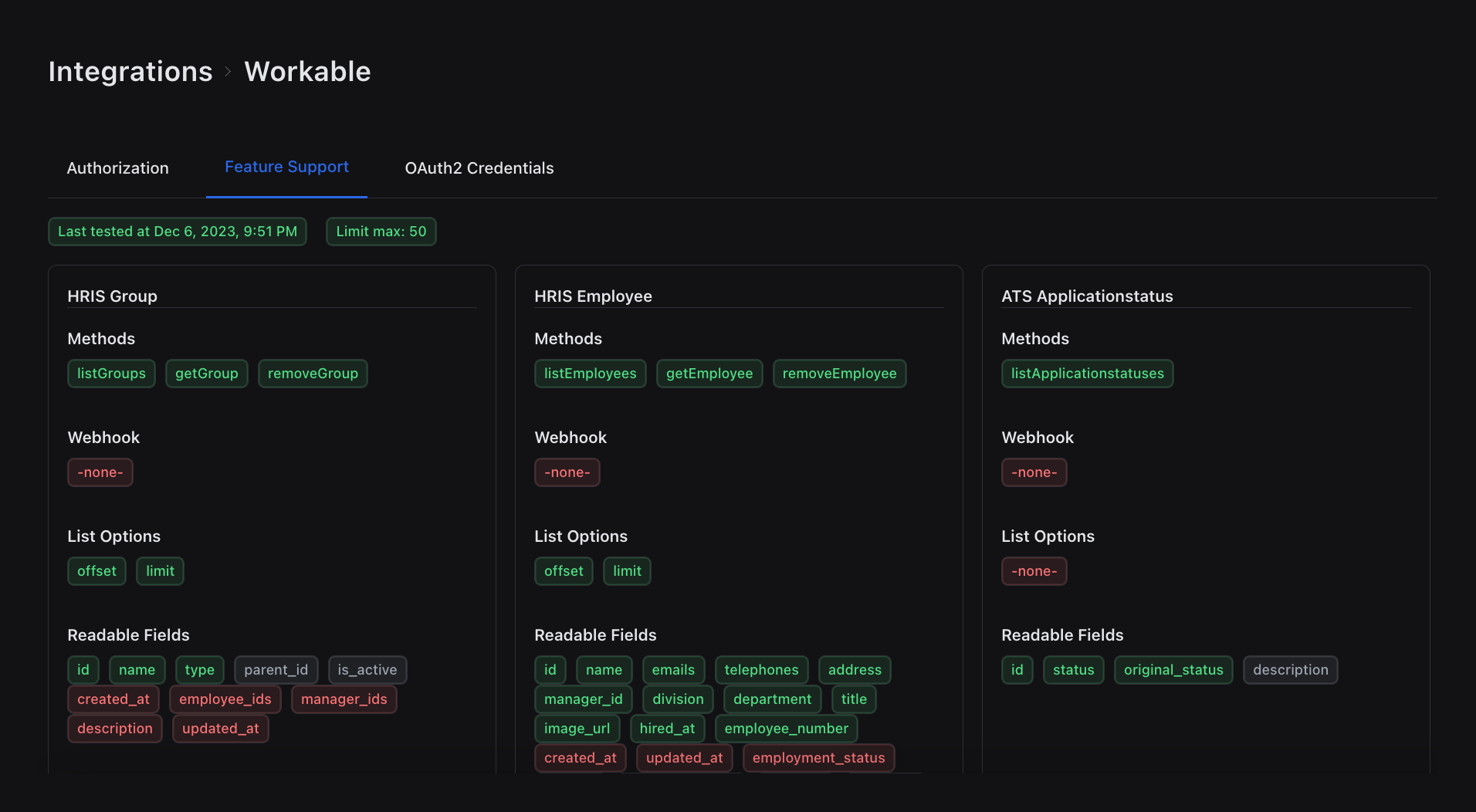Click the Workable breadcrumb title
The image size is (1476, 812).
click(307, 71)
